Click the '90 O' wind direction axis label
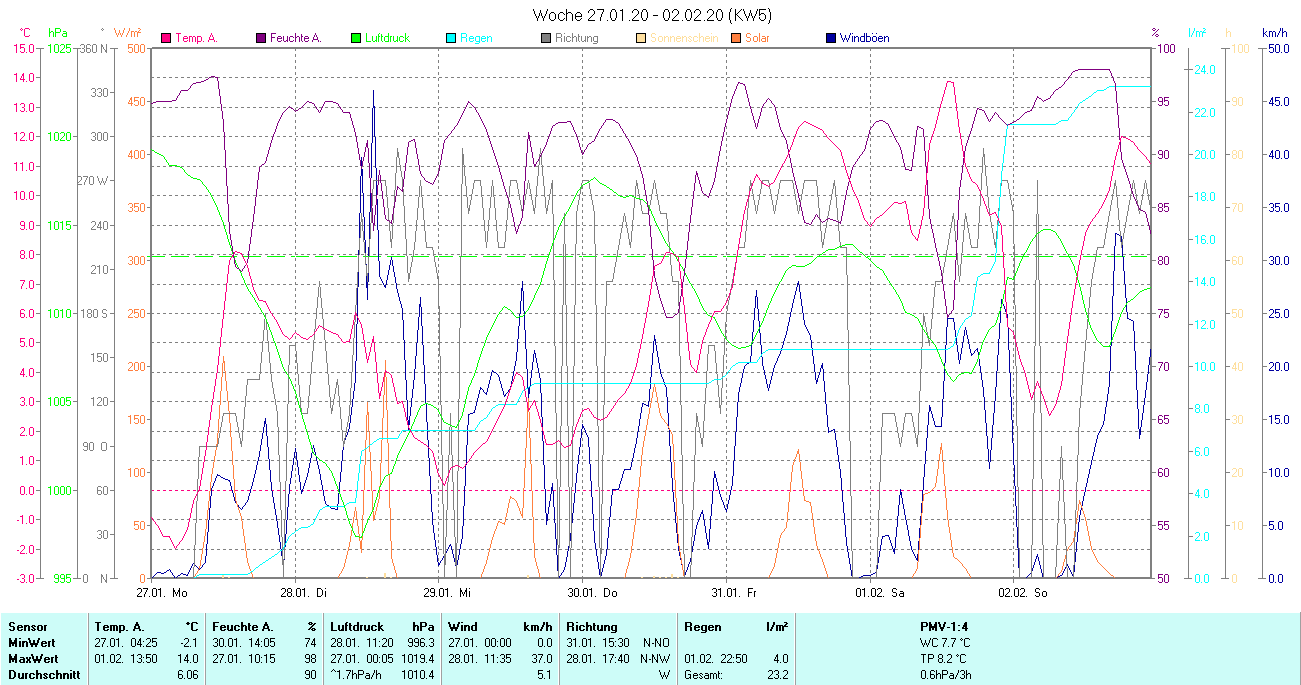Image resolution: width=1301 pixels, height=685 pixels. pyautogui.click(x=96, y=446)
